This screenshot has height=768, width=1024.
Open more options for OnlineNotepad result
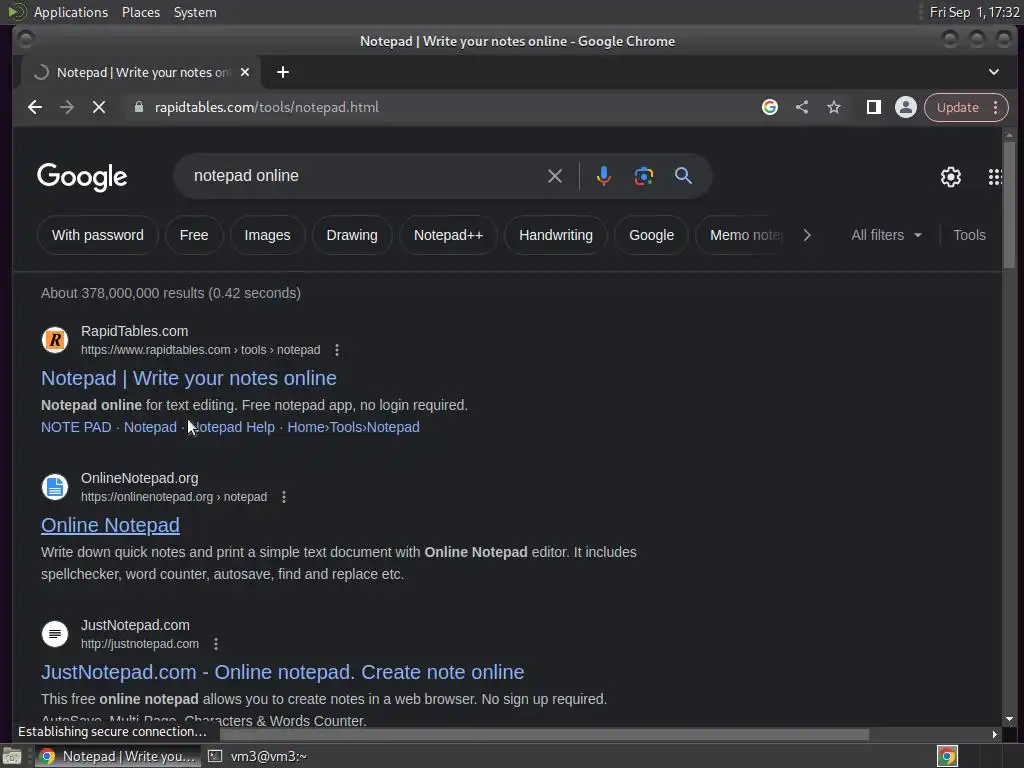tap(283, 497)
